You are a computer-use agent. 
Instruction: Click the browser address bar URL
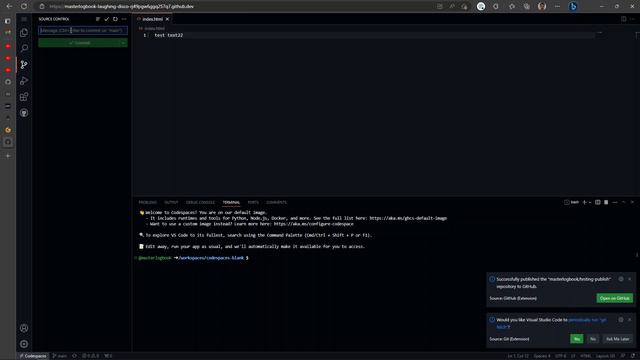(122, 7)
